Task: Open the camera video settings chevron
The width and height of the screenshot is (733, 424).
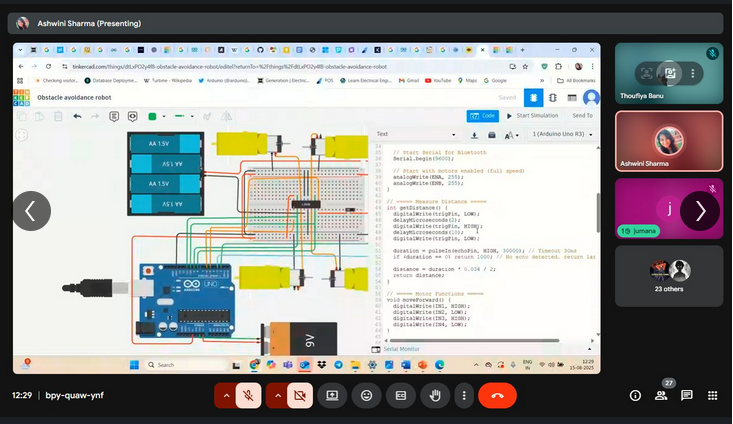Action: click(x=278, y=395)
